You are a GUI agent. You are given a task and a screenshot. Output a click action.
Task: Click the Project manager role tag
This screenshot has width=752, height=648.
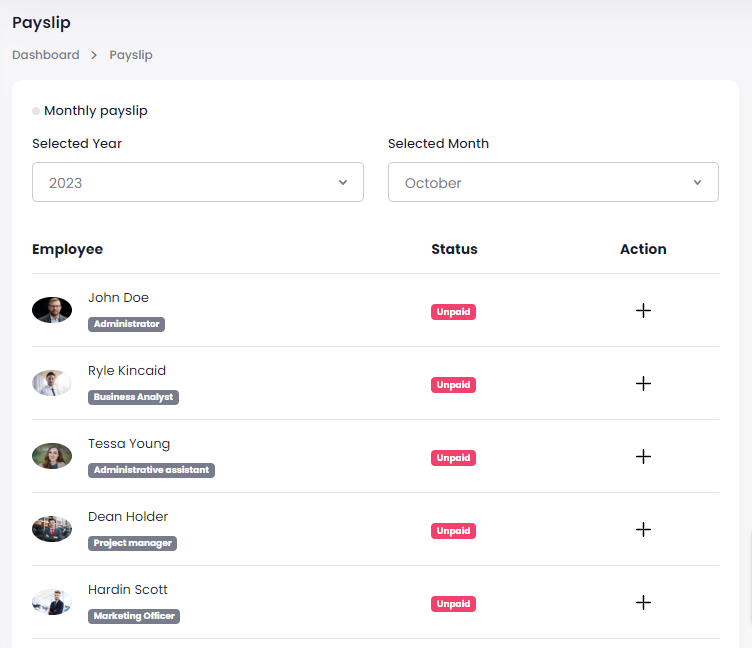click(133, 543)
